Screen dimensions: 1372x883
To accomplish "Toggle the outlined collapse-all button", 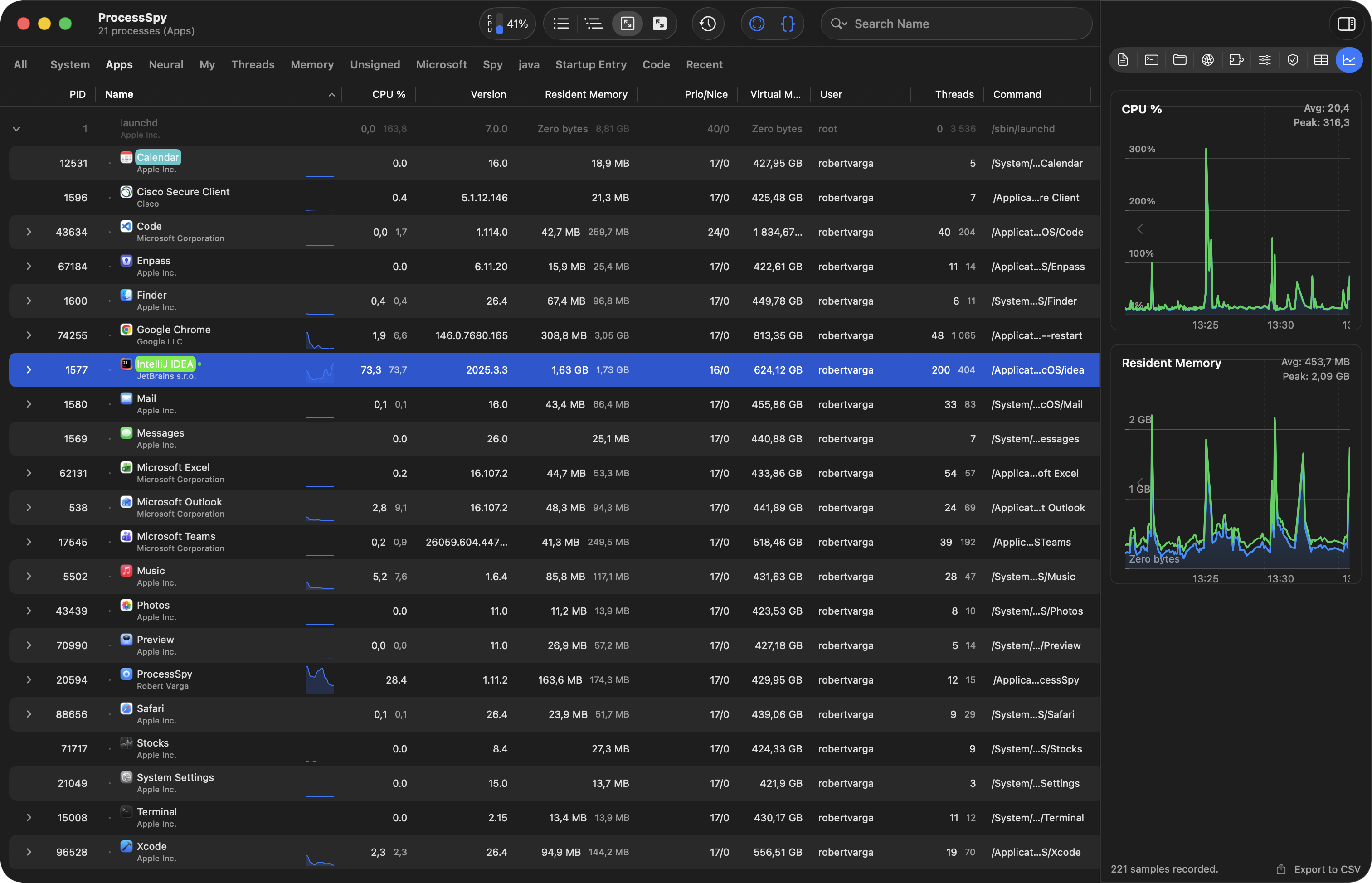I will coord(628,24).
